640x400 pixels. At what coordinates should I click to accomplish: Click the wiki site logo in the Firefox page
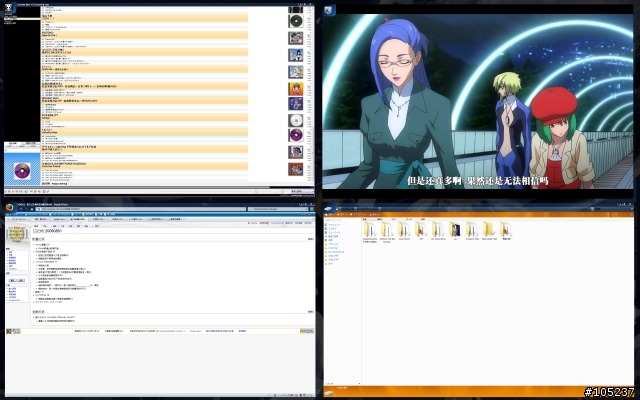tap(17, 235)
